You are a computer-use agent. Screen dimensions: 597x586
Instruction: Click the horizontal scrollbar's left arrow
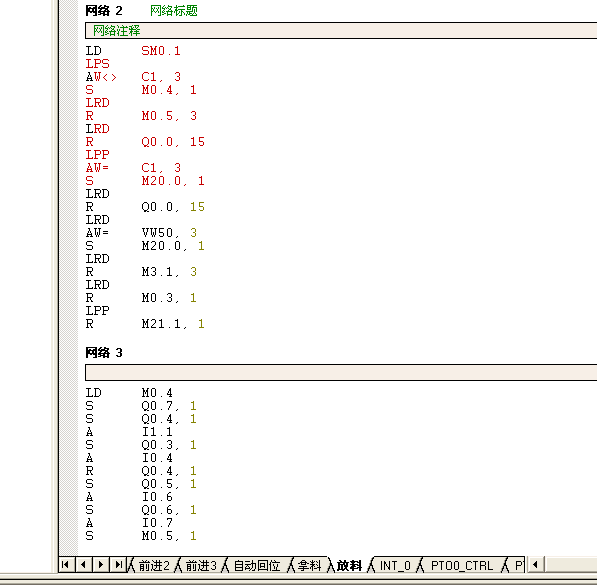535,564
